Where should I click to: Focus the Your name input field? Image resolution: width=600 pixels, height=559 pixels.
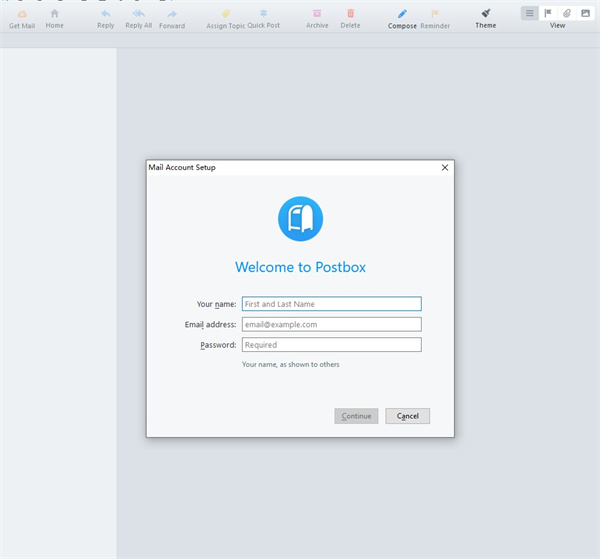pyautogui.click(x=331, y=304)
